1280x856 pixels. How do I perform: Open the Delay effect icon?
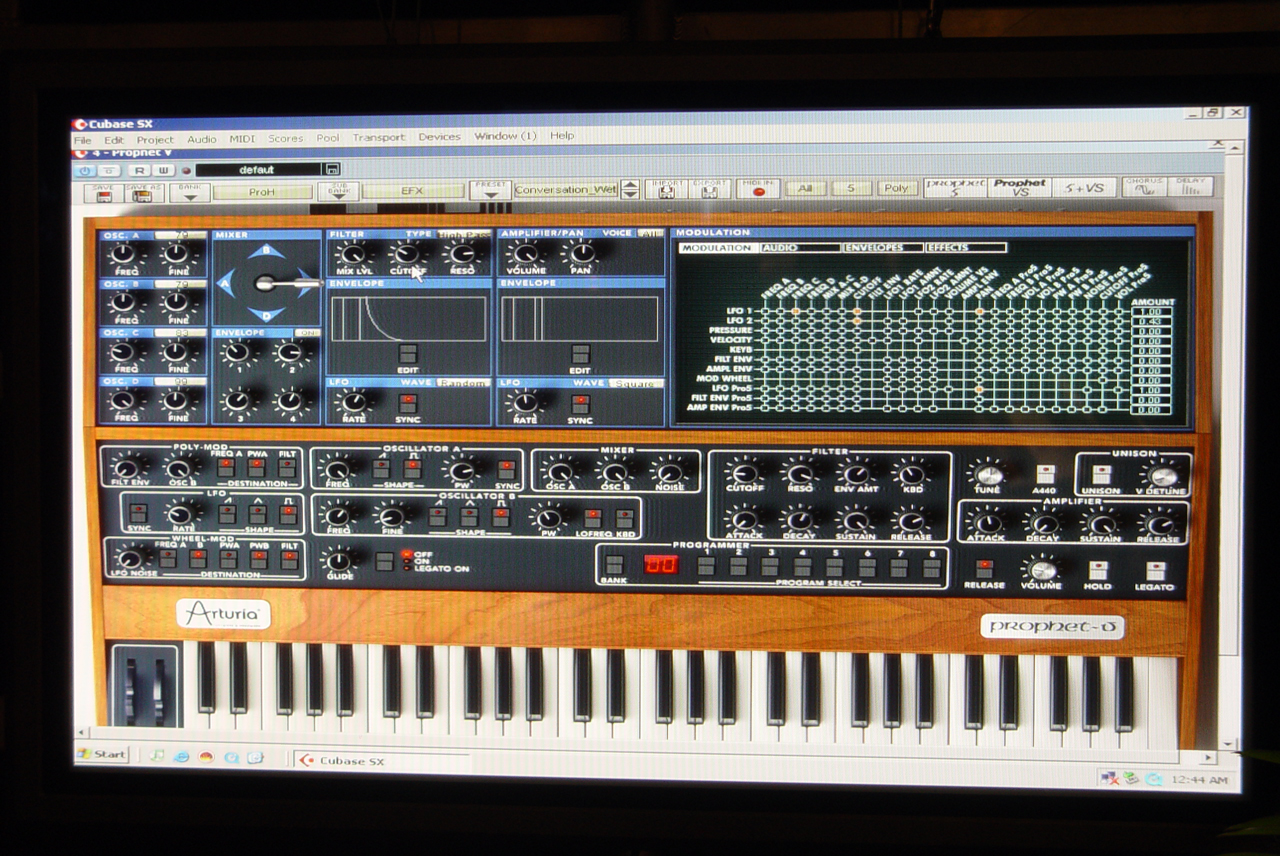pyautogui.click(x=1190, y=187)
